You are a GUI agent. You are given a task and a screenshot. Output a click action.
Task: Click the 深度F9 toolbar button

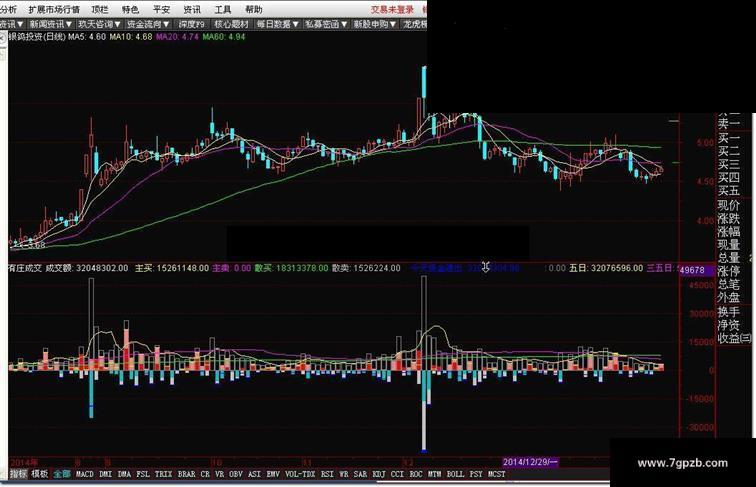point(191,24)
